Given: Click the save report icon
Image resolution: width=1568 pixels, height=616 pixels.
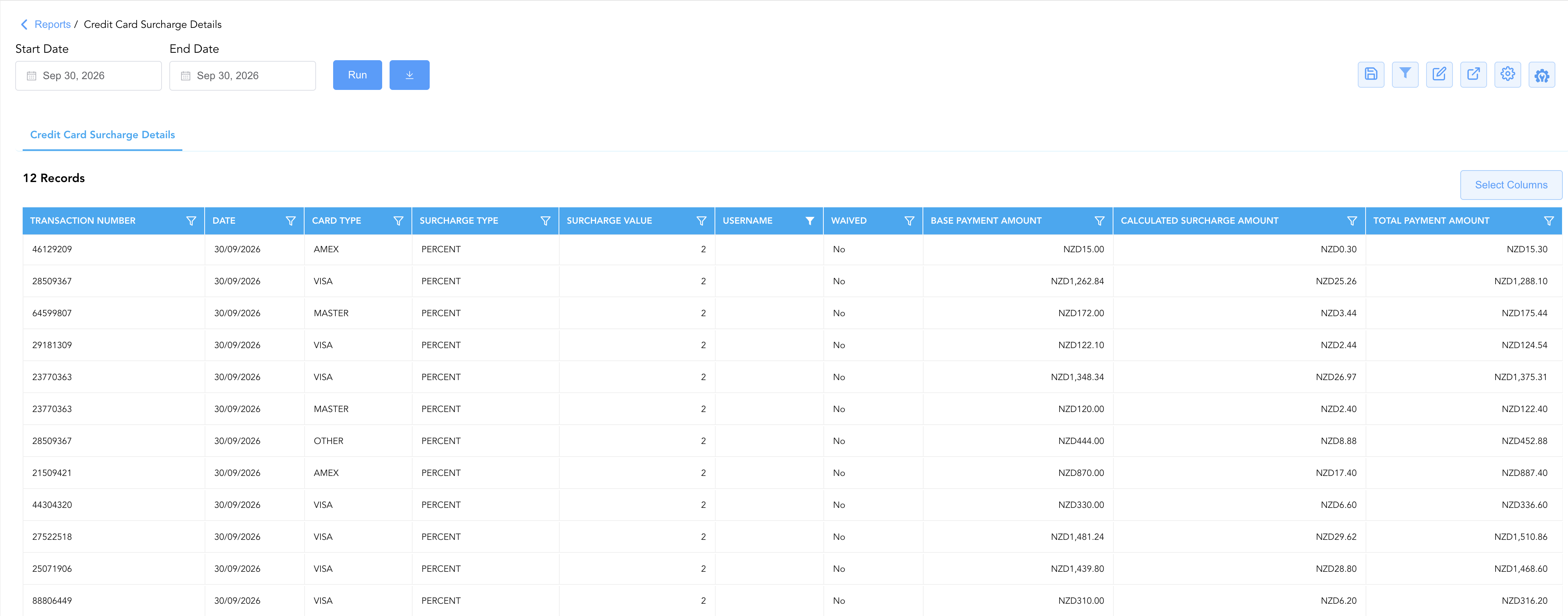Looking at the screenshot, I should 1371,74.
